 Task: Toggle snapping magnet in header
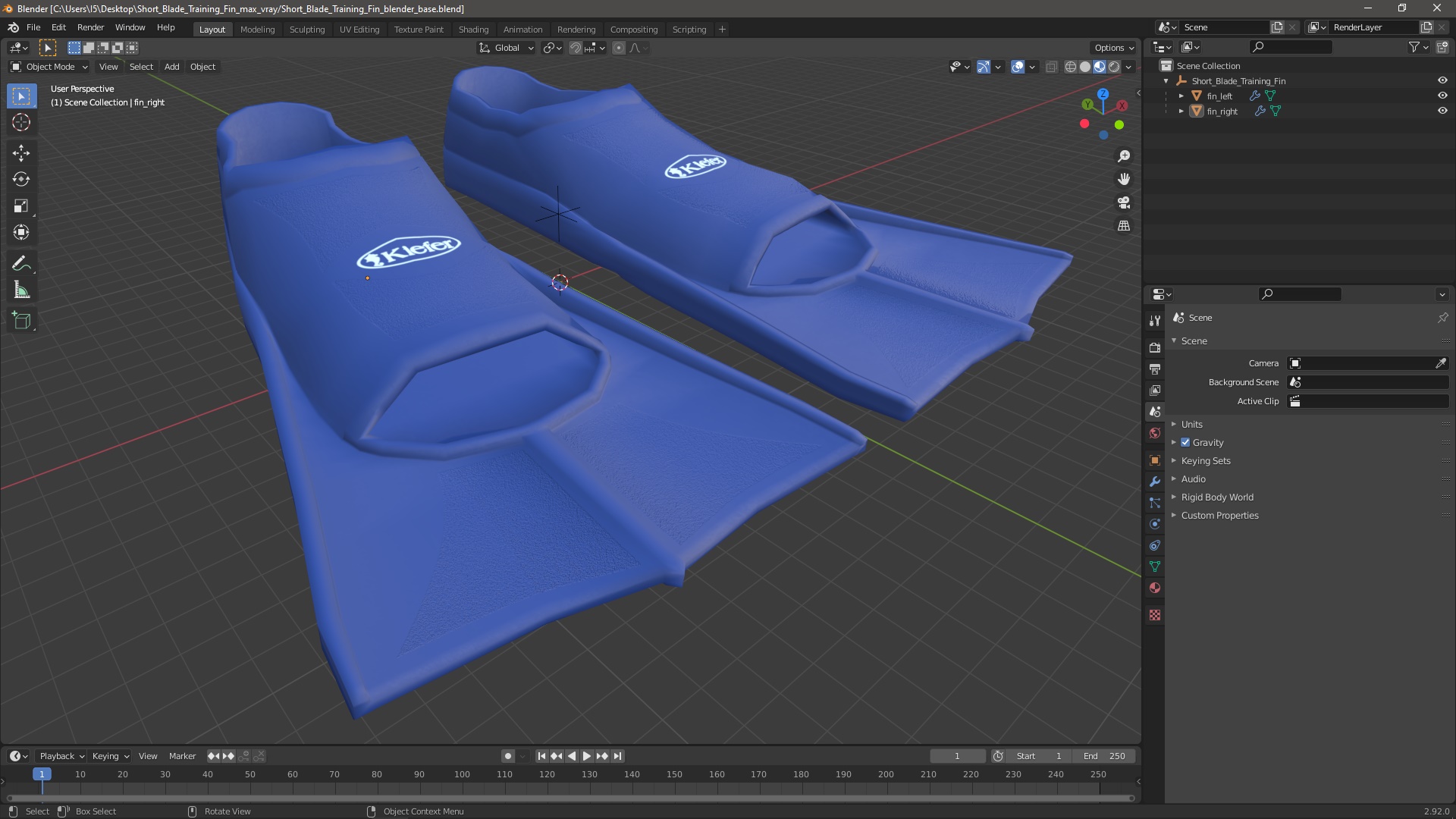(576, 48)
